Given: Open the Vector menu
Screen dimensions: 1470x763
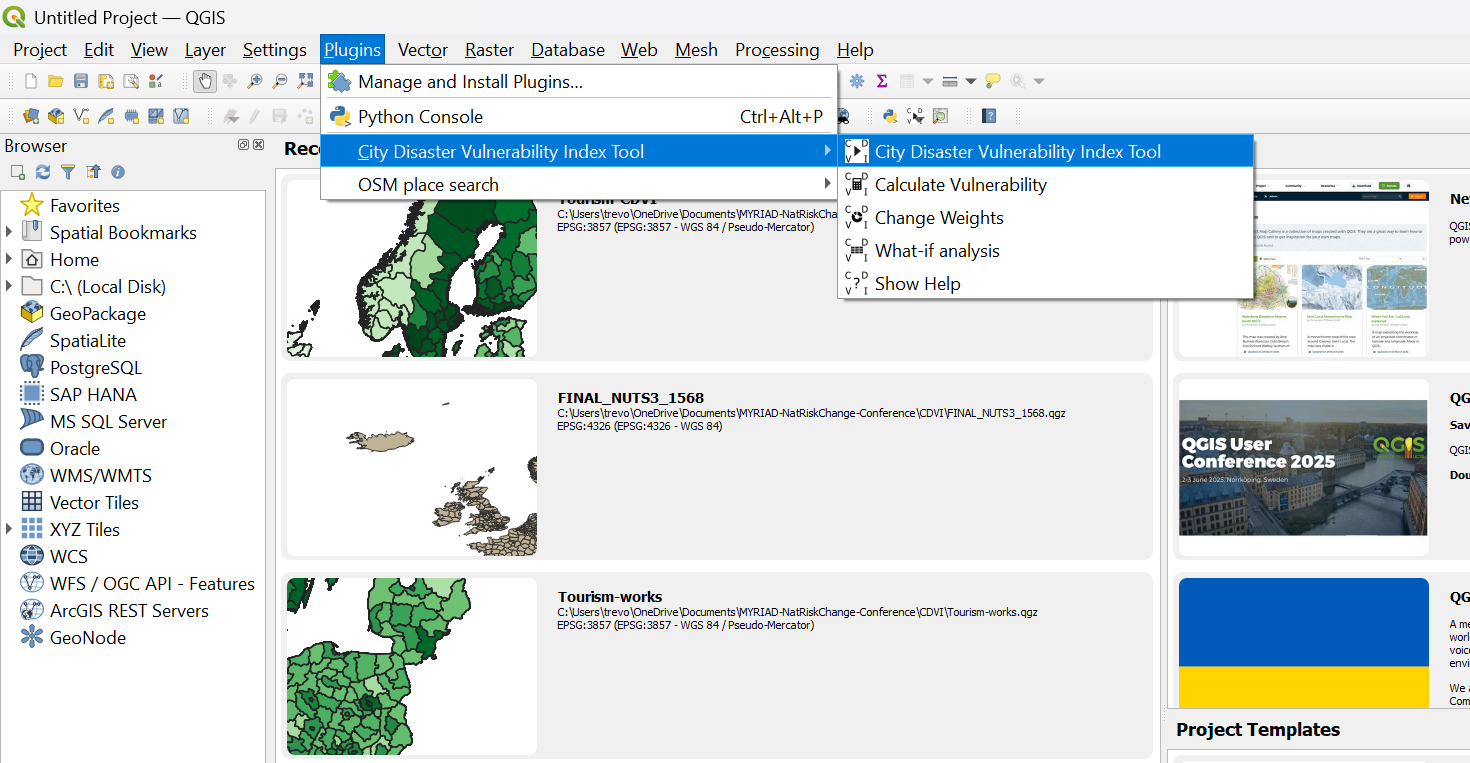Looking at the screenshot, I should [x=423, y=49].
